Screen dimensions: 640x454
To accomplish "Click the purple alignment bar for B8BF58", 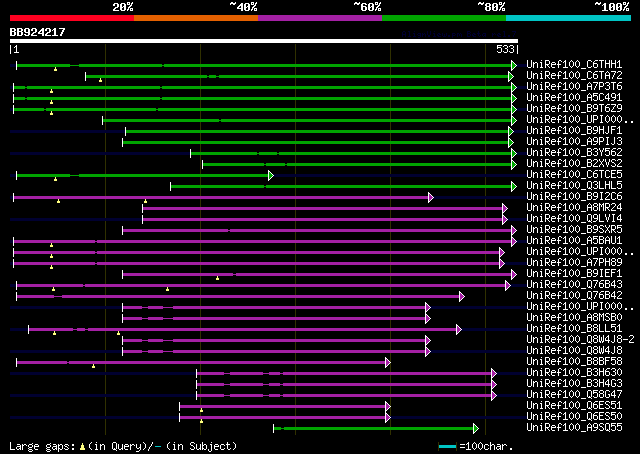I will pos(201,363).
